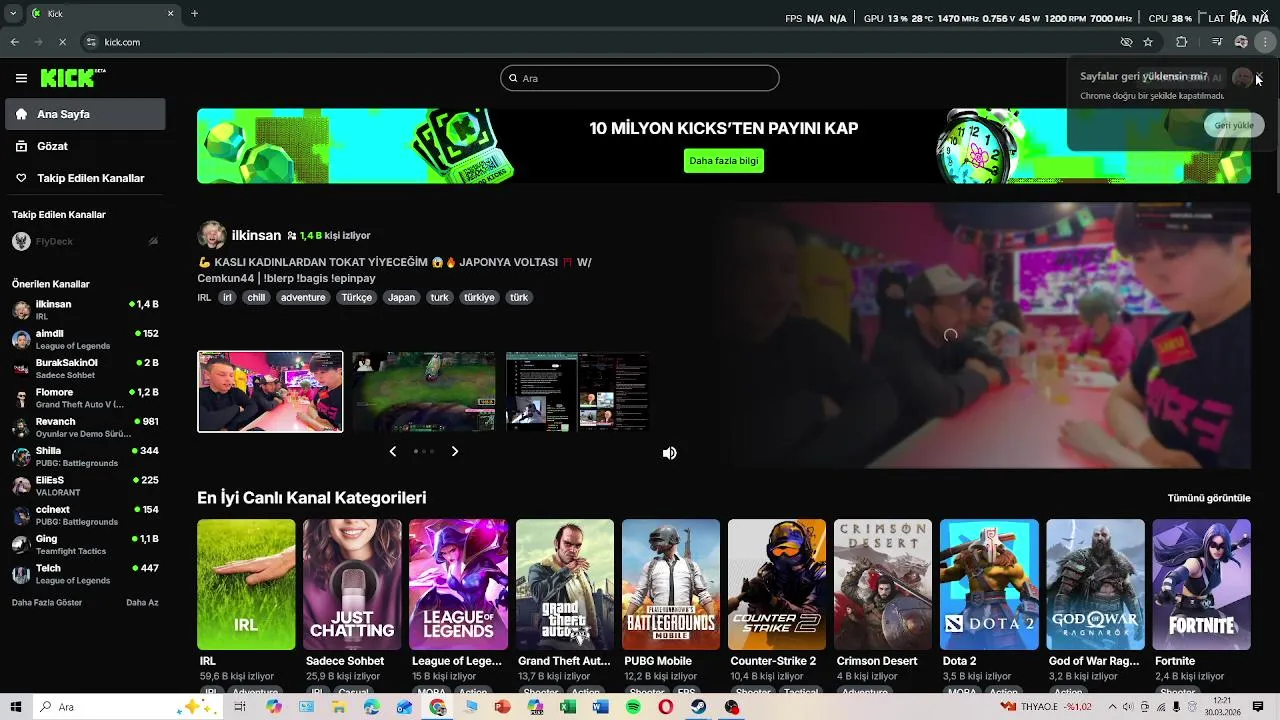Open Ana Sayfa in sidebar
1280x720 pixels.
(x=85, y=114)
